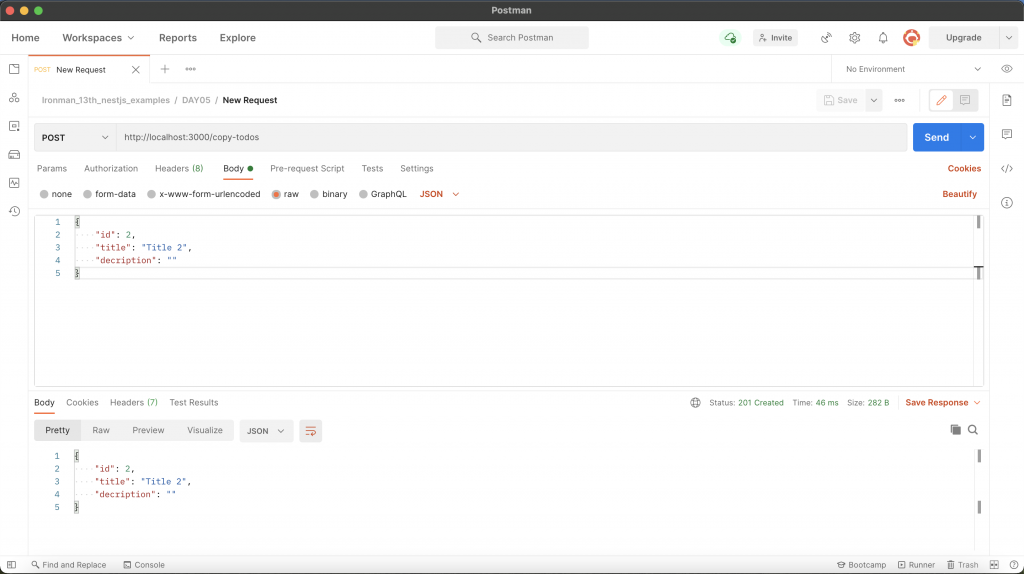Open the view more actions ellipsis beside Save
The height and width of the screenshot is (574, 1024).
[x=900, y=101]
